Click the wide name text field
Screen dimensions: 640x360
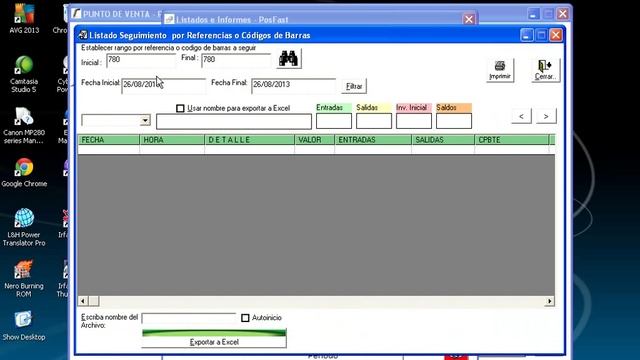click(234, 121)
